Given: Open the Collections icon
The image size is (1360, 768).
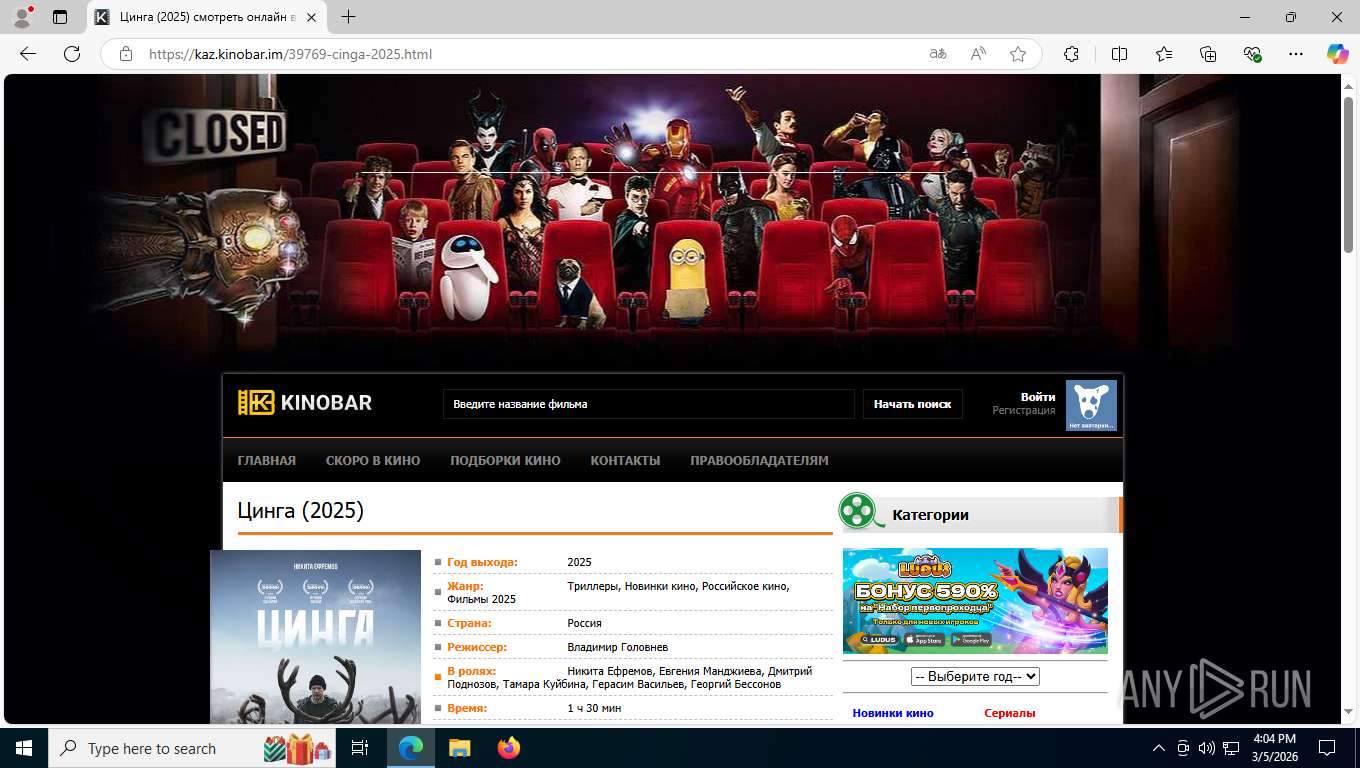Looking at the screenshot, I should click(x=1208, y=54).
